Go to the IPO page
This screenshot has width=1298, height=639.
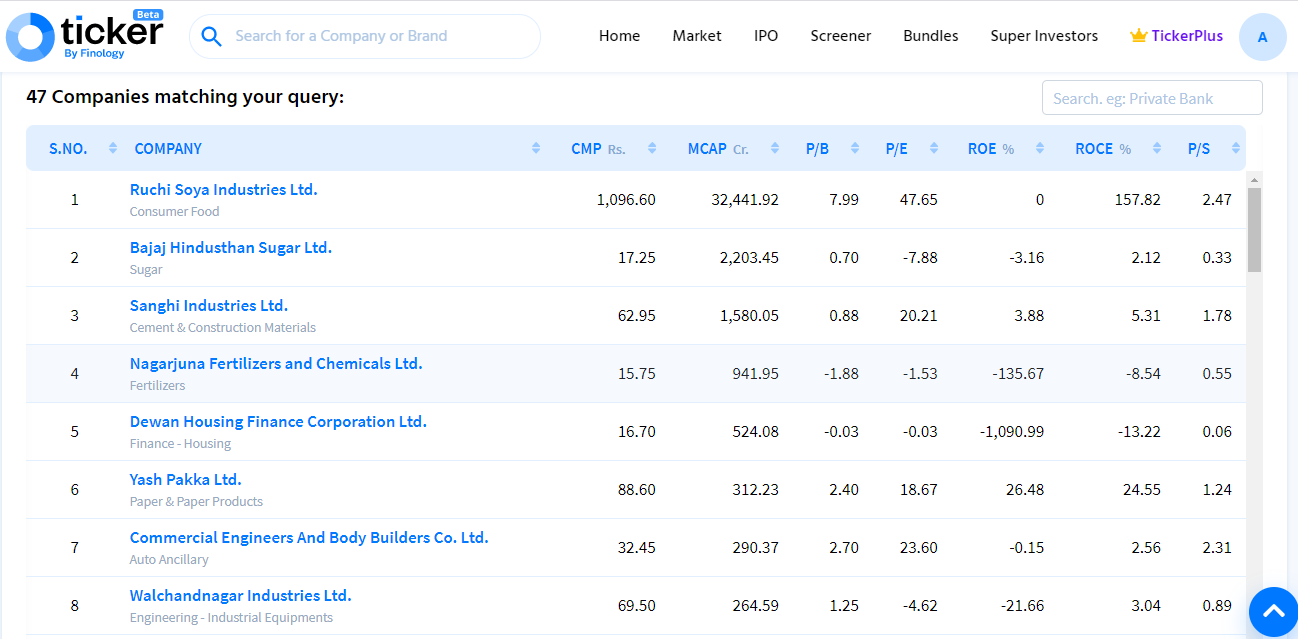click(766, 36)
